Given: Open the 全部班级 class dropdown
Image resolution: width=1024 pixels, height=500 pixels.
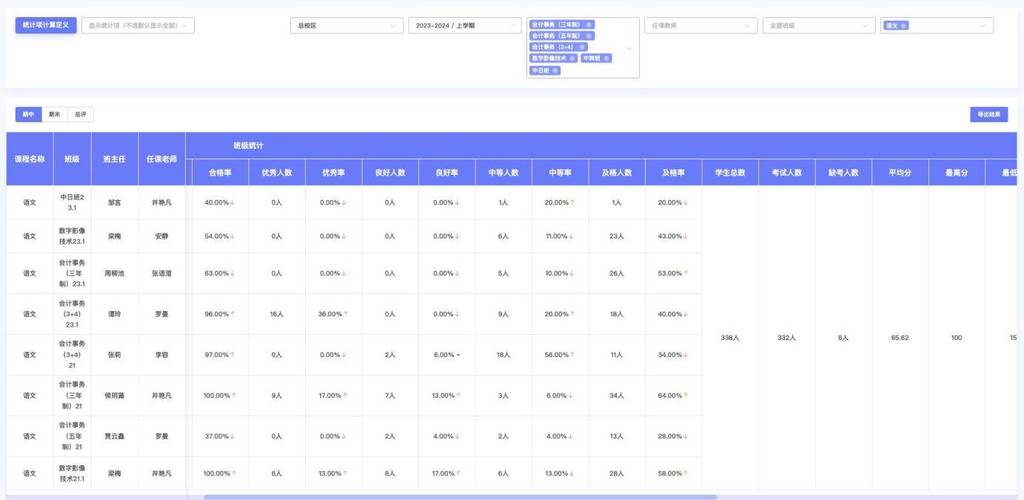Looking at the screenshot, I should tap(819, 25).
